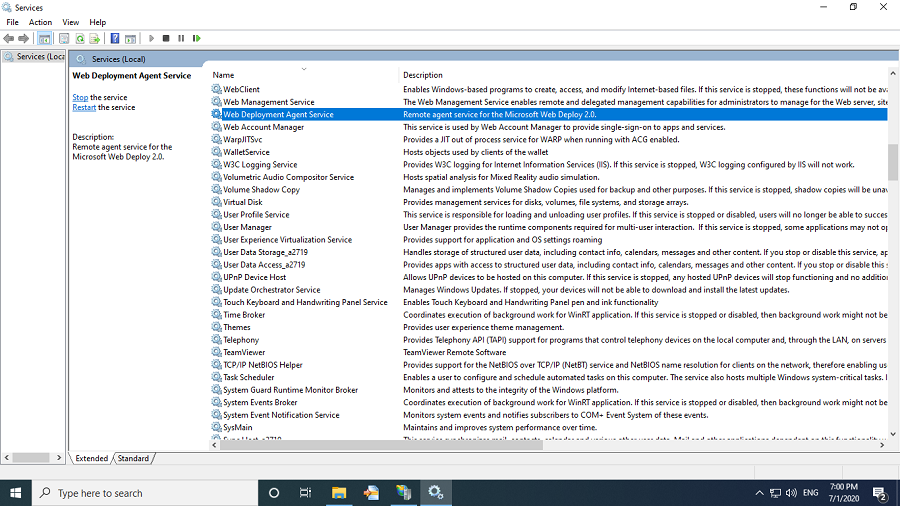Click the Export List toolbar icon
The width and height of the screenshot is (900, 506).
[x=95, y=38]
